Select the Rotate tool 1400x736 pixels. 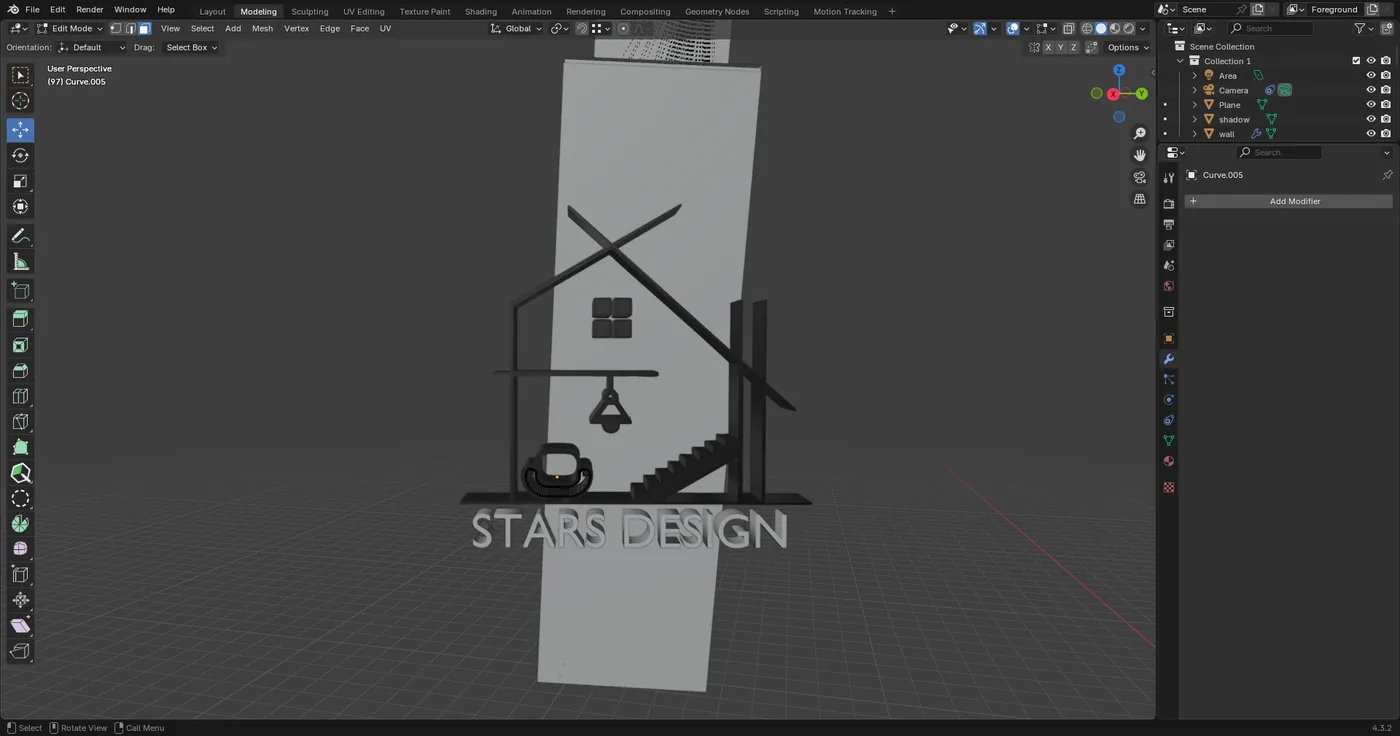20,155
